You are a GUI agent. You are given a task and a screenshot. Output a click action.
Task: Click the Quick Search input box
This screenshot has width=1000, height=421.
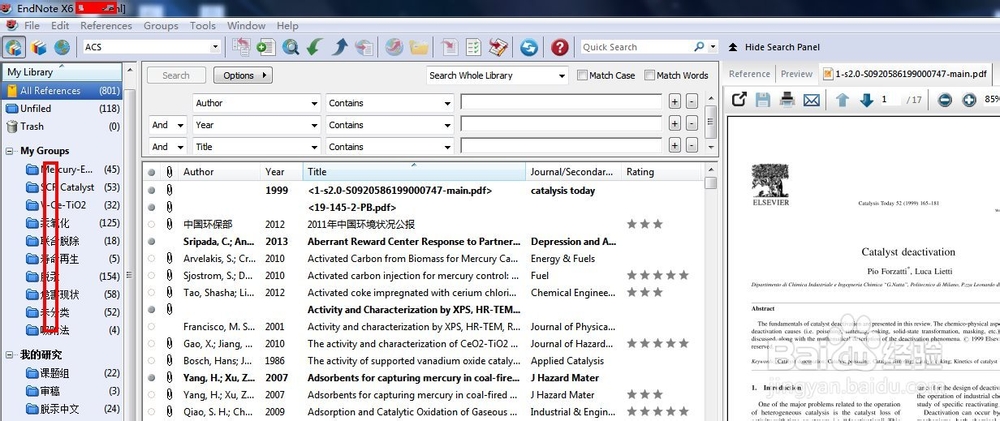(x=636, y=47)
